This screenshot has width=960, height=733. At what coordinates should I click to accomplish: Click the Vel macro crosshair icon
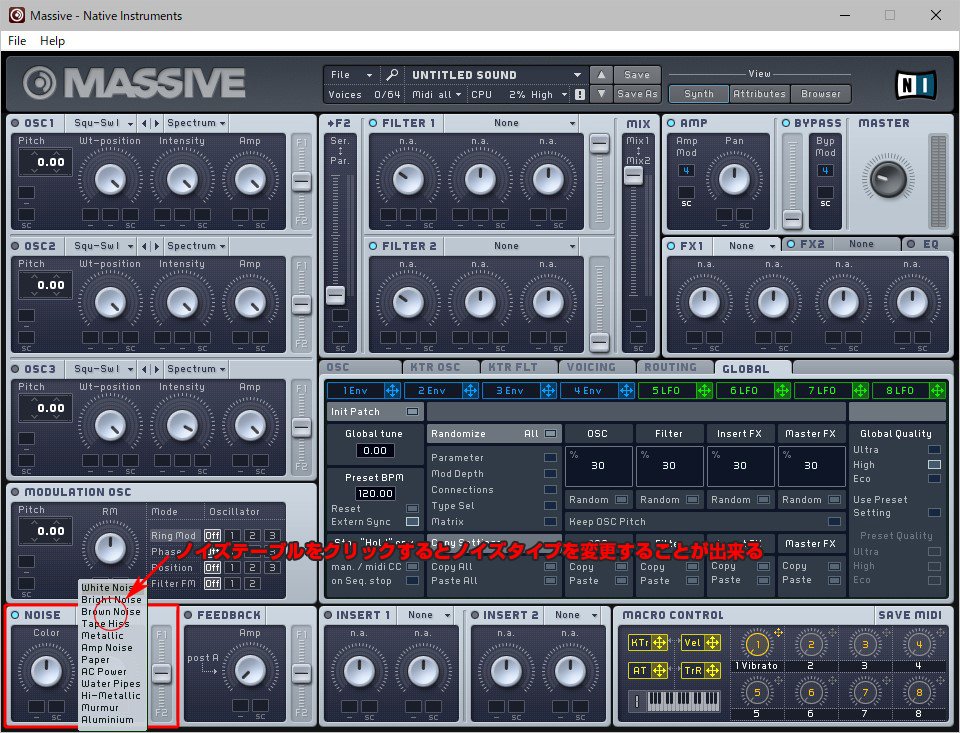coord(712,642)
